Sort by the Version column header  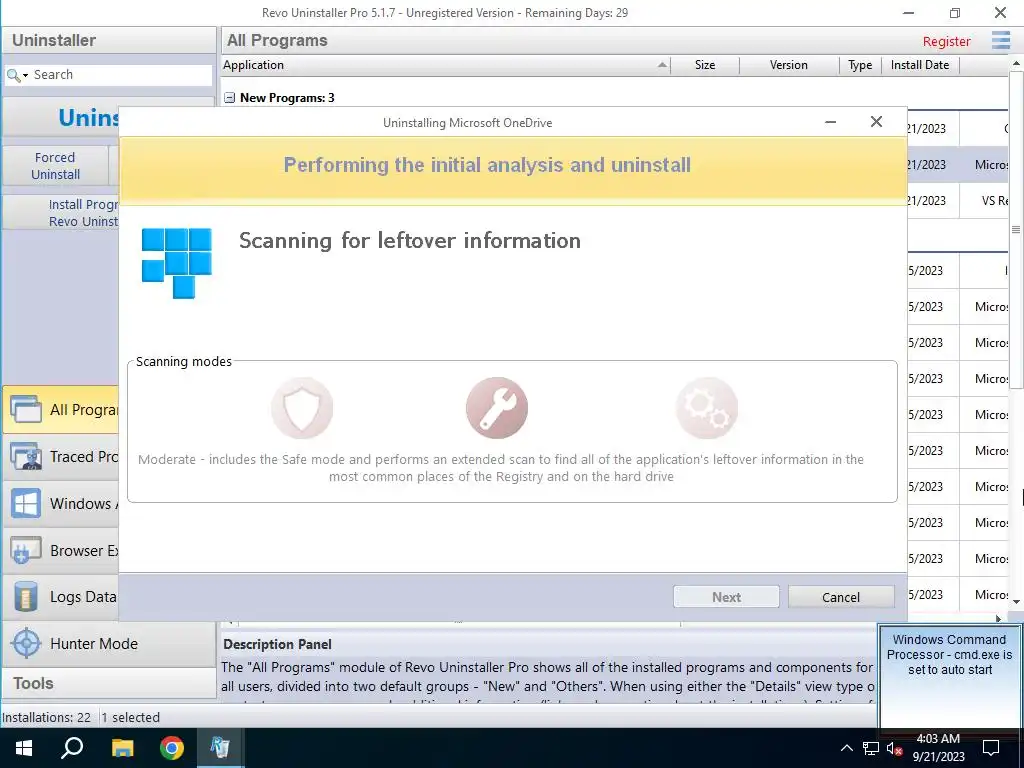click(x=789, y=65)
